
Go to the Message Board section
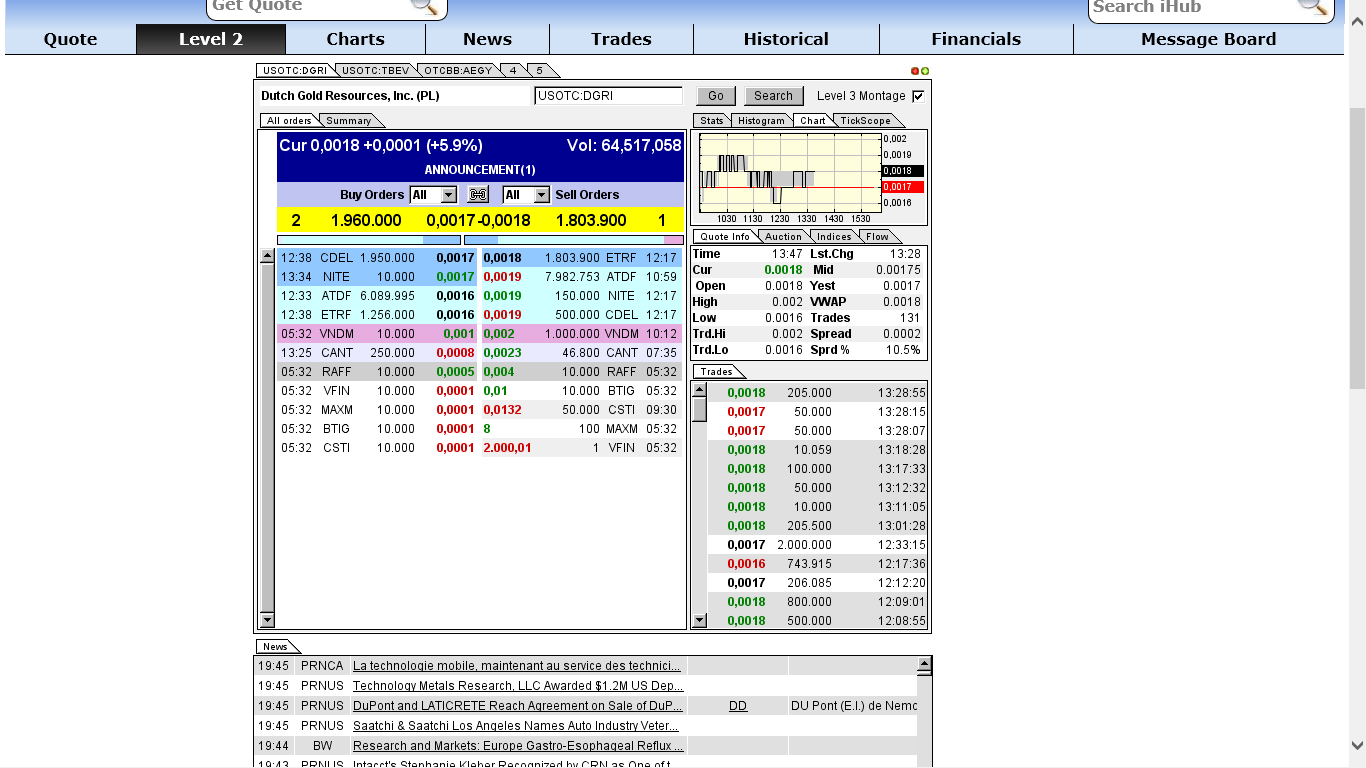(x=1208, y=39)
